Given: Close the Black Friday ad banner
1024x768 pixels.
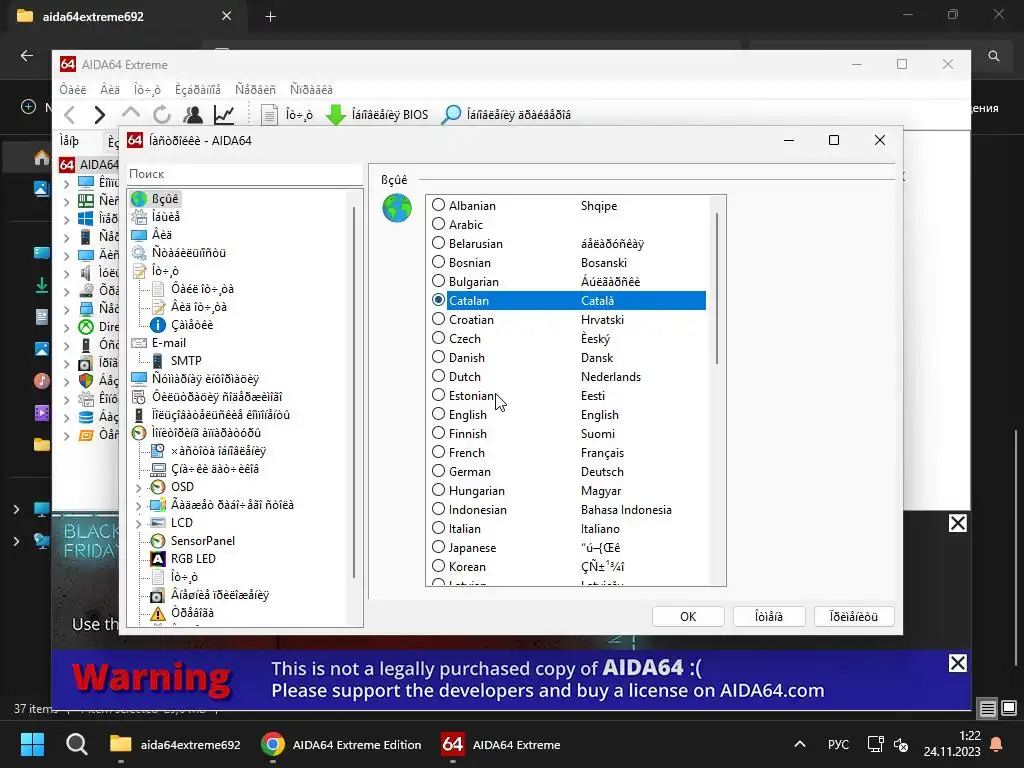Looking at the screenshot, I should coord(957,523).
